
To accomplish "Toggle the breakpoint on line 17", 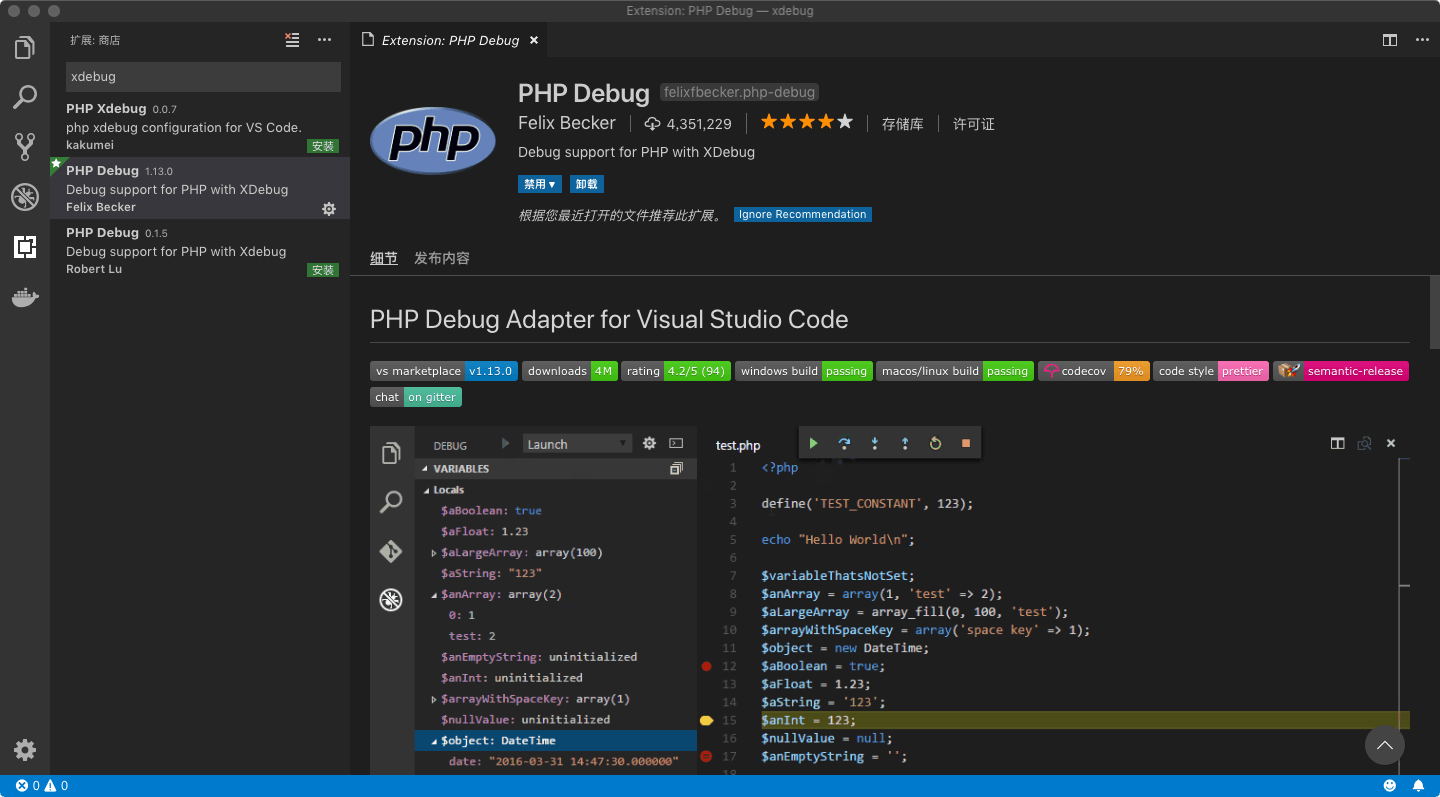I will (706, 757).
